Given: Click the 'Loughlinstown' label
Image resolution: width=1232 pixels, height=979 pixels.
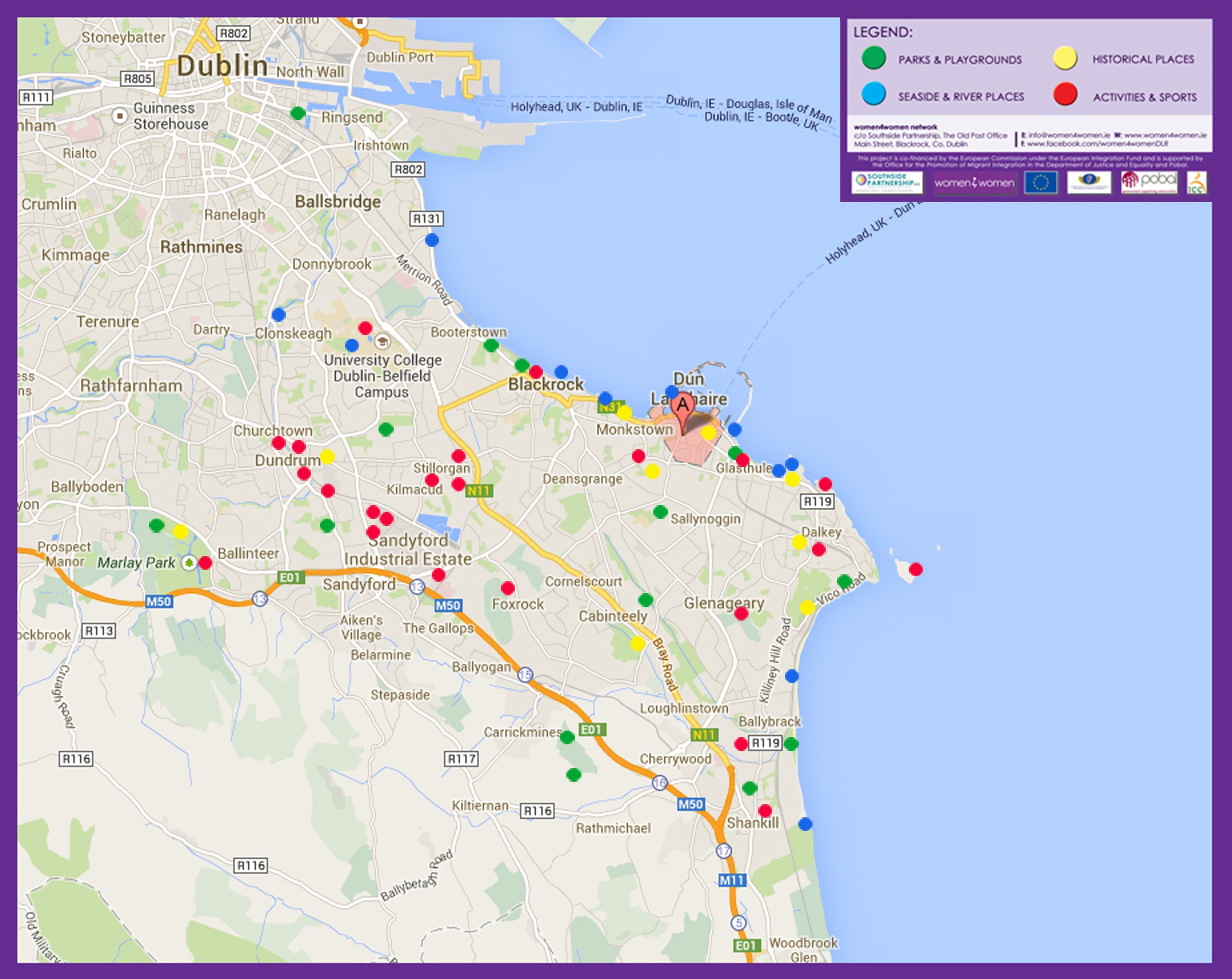Looking at the screenshot, I should [684, 708].
